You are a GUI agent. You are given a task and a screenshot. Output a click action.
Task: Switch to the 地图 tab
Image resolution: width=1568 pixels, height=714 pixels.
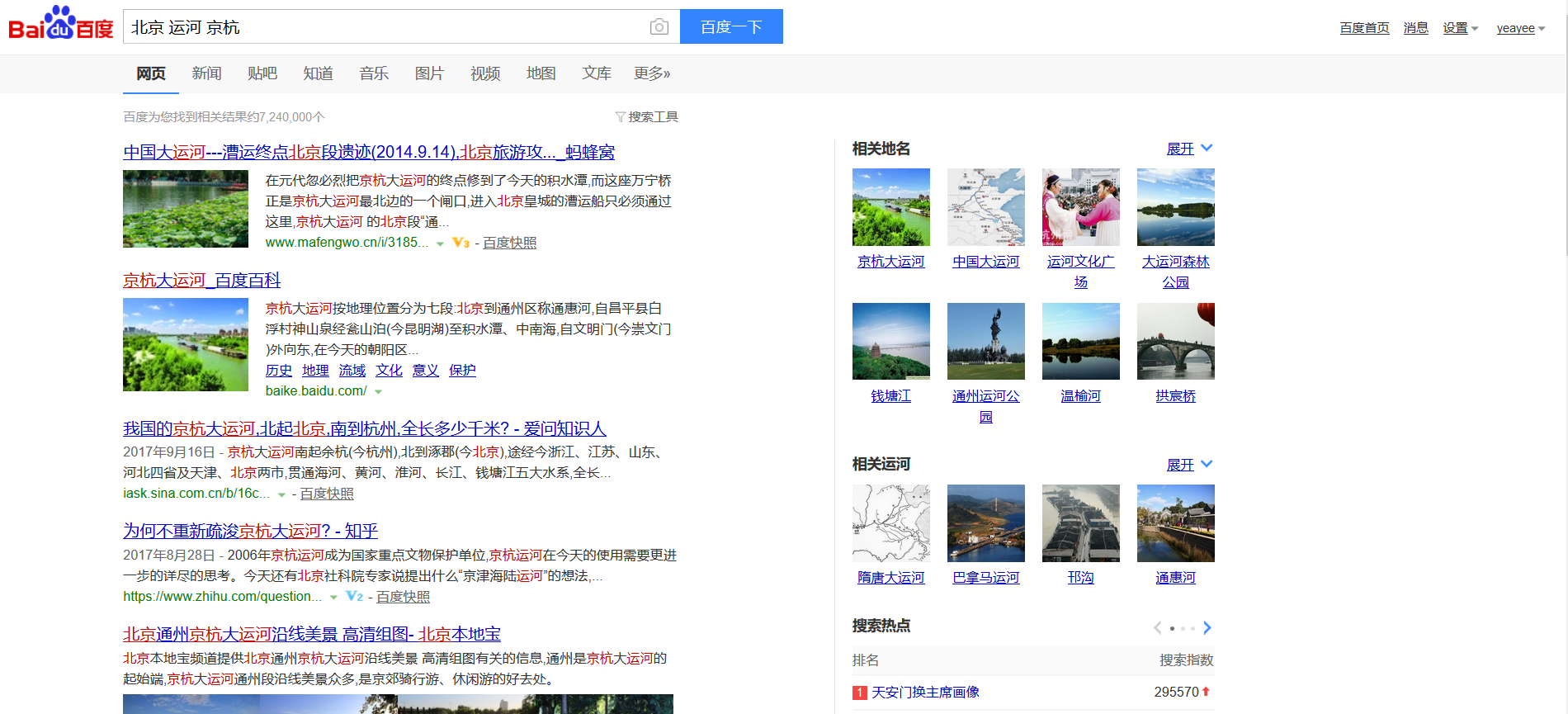coord(541,73)
